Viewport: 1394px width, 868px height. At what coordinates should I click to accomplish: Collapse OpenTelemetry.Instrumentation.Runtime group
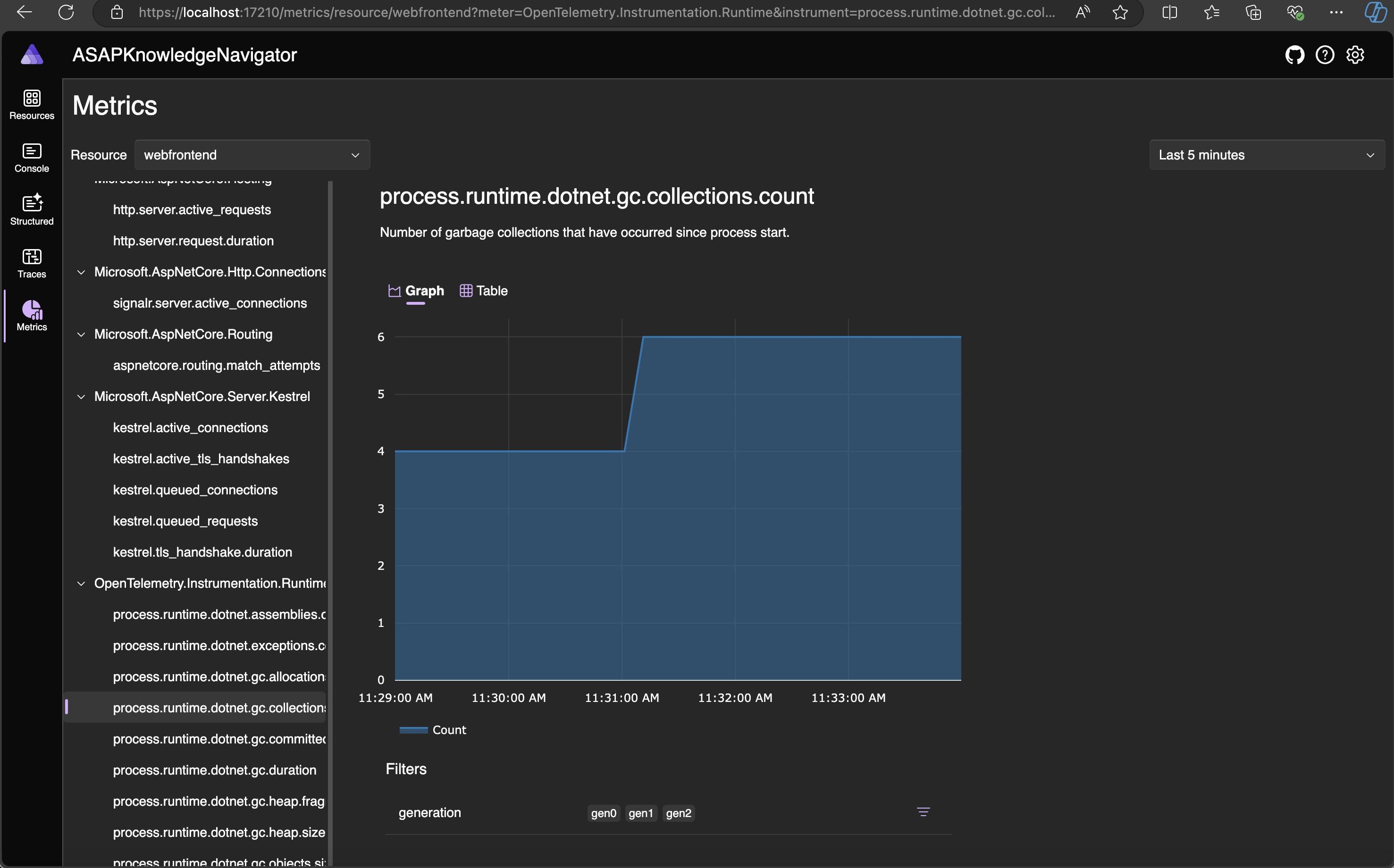[x=81, y=584]
